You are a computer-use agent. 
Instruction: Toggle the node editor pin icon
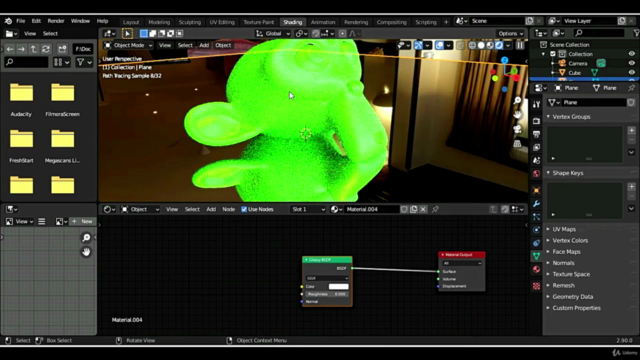435,209
